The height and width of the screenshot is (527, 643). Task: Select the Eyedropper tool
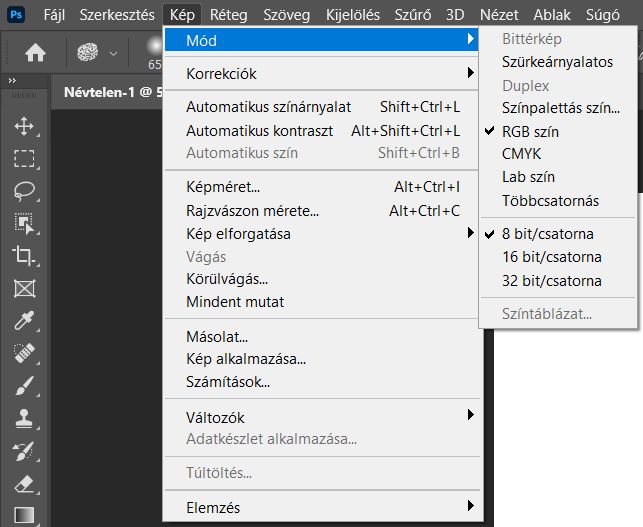[24, 321]
